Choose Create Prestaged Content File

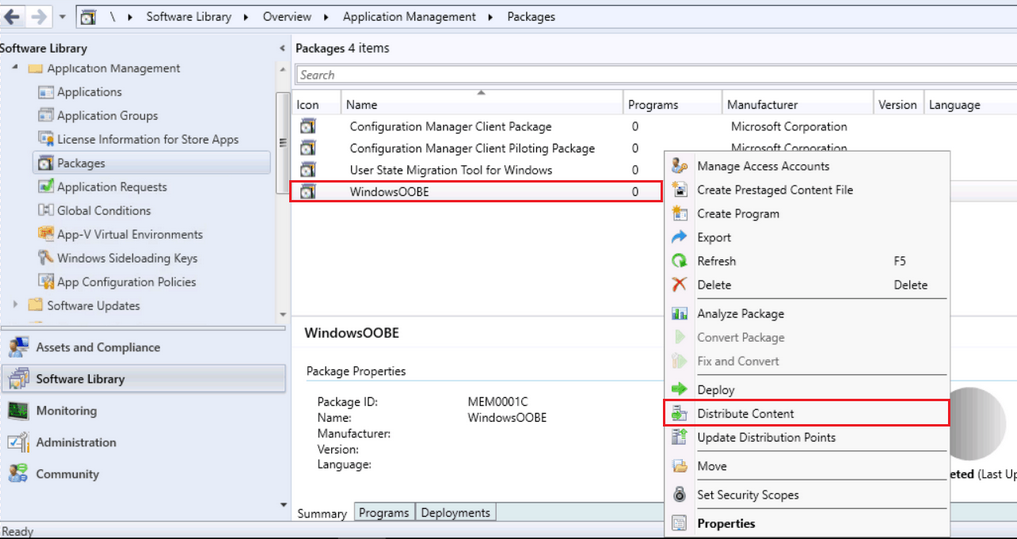coord(807,190)
